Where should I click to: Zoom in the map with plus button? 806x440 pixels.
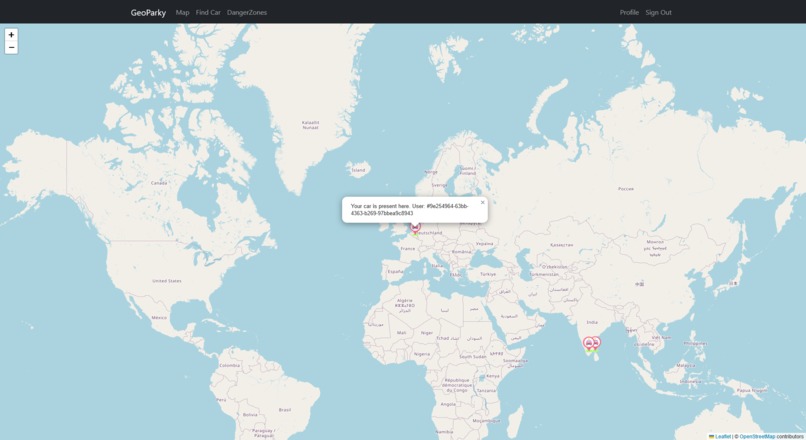[x=11, y=35]
